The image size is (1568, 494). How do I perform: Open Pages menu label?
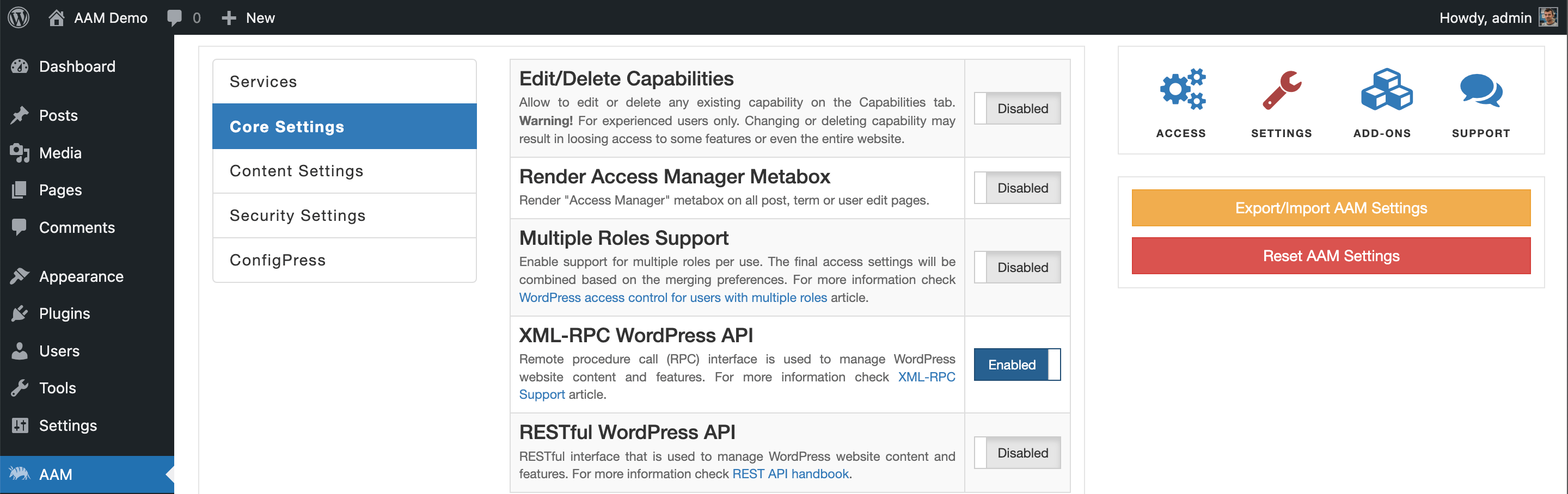(x=60, y=190)
